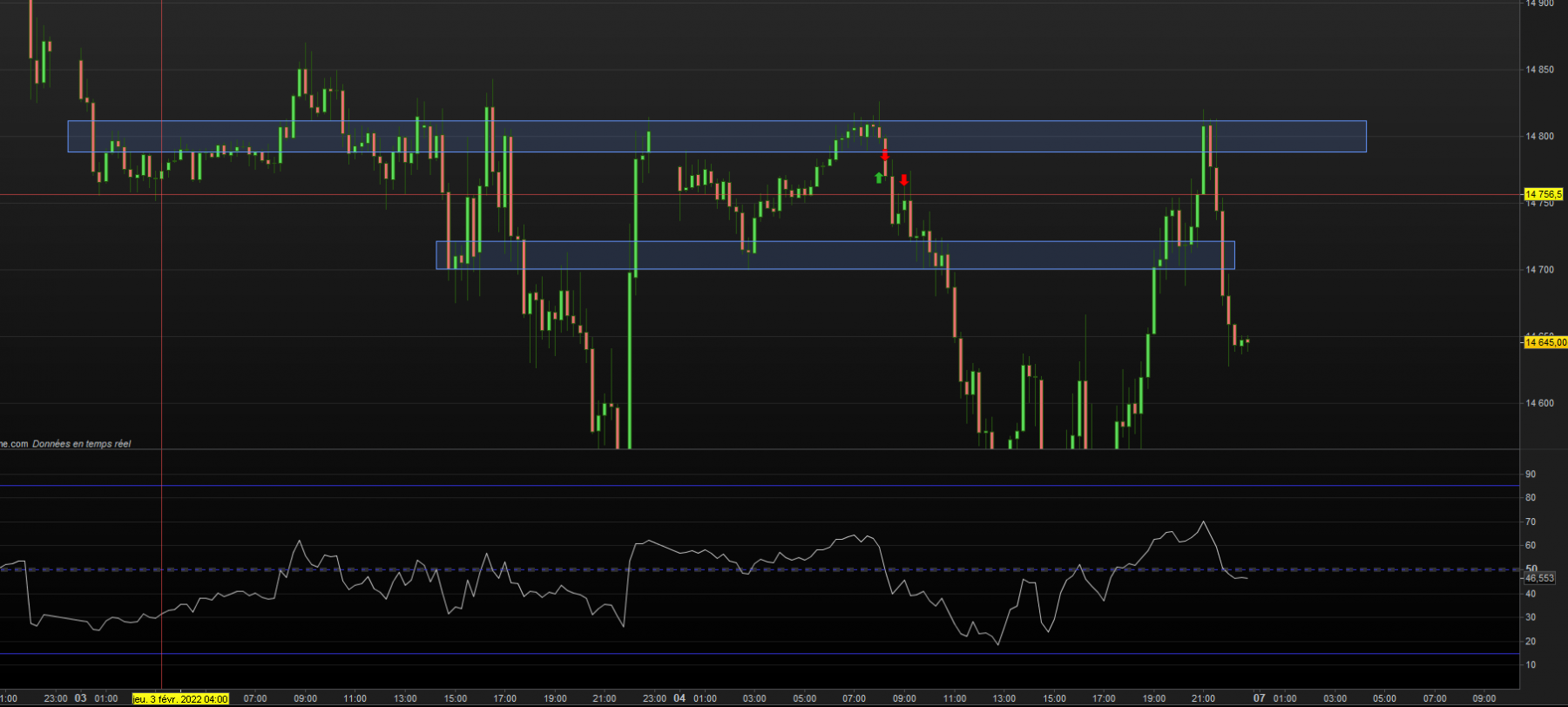Click the RSI value label 46,553

coord(1539,578)
